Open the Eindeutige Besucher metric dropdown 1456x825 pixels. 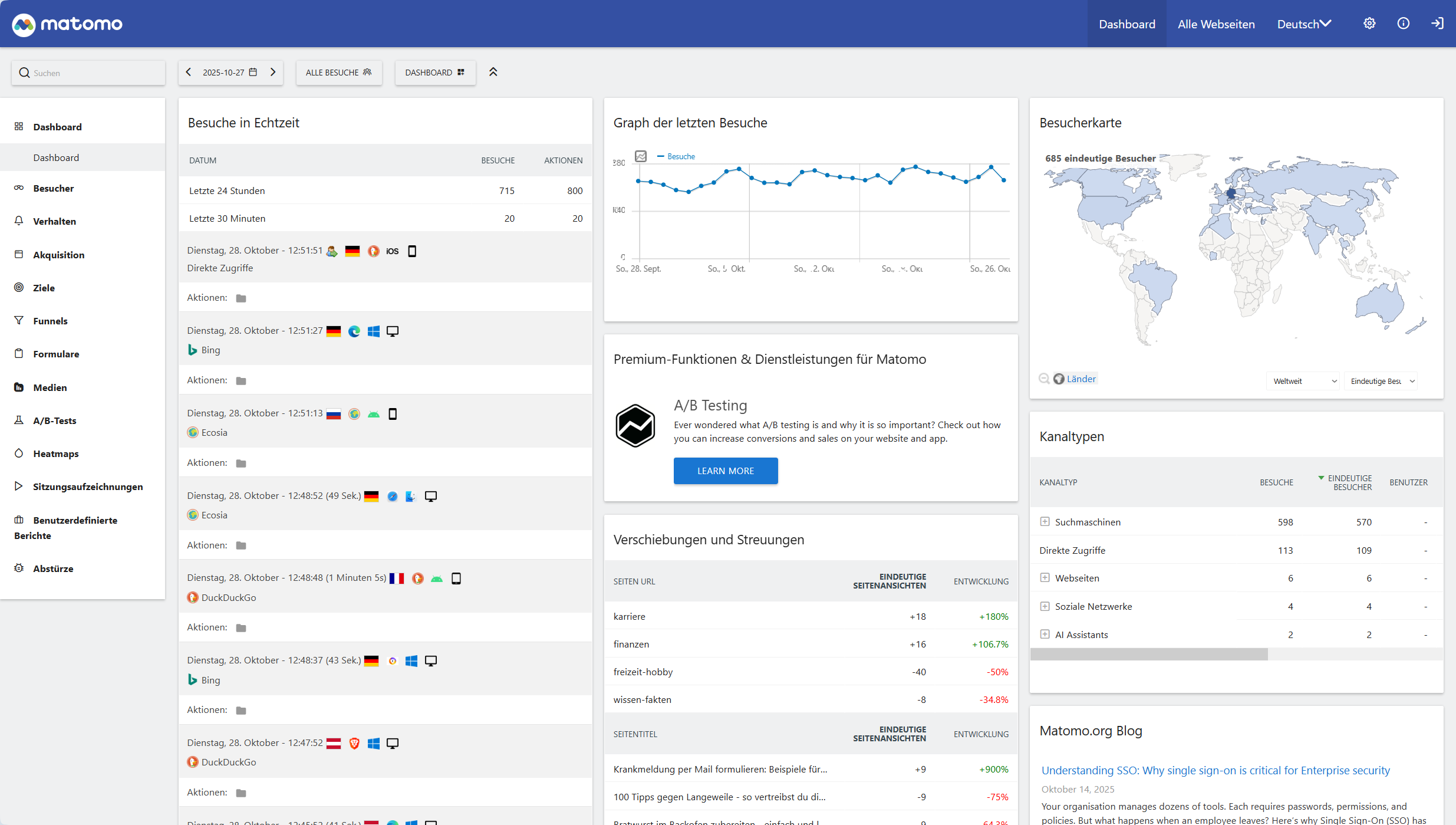pyautogui.click(x=1381, y=381)
